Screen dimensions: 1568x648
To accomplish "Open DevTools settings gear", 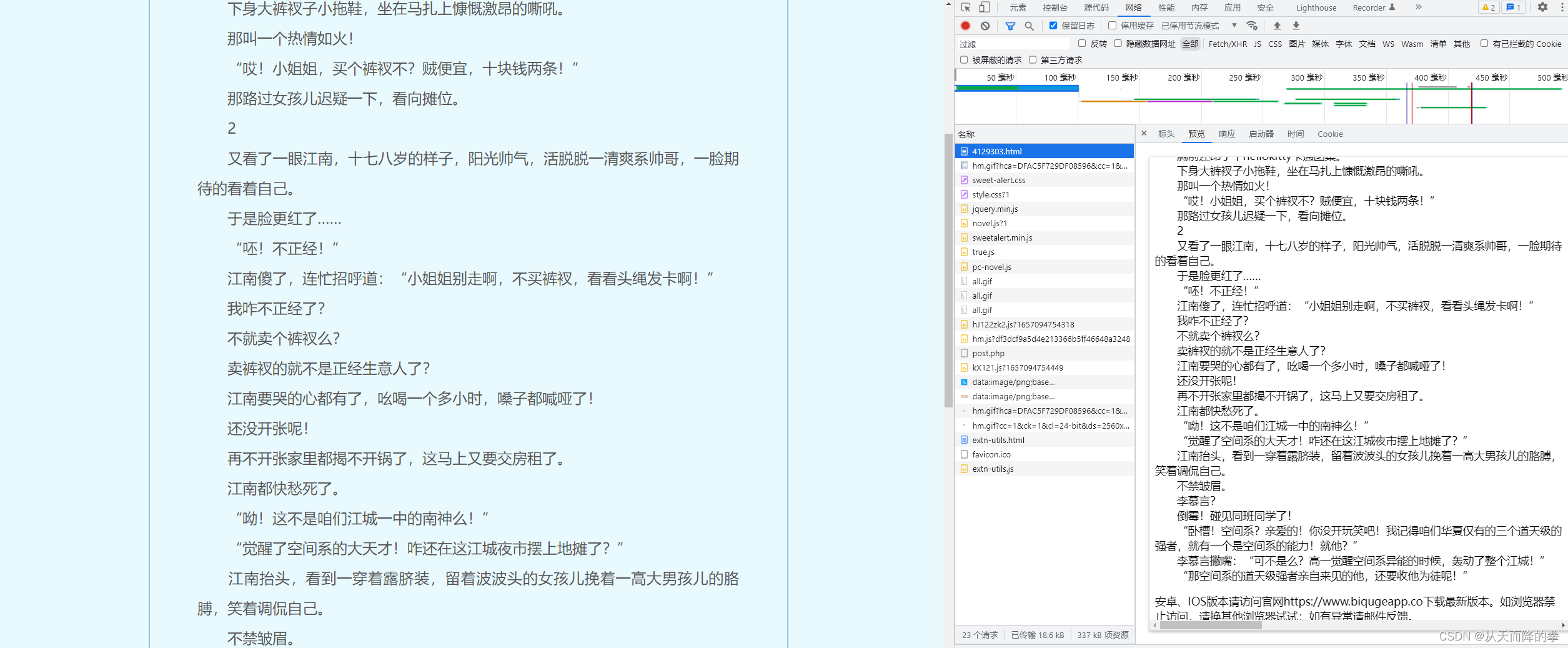I will pyautogui.click(x=1542, y=7).
